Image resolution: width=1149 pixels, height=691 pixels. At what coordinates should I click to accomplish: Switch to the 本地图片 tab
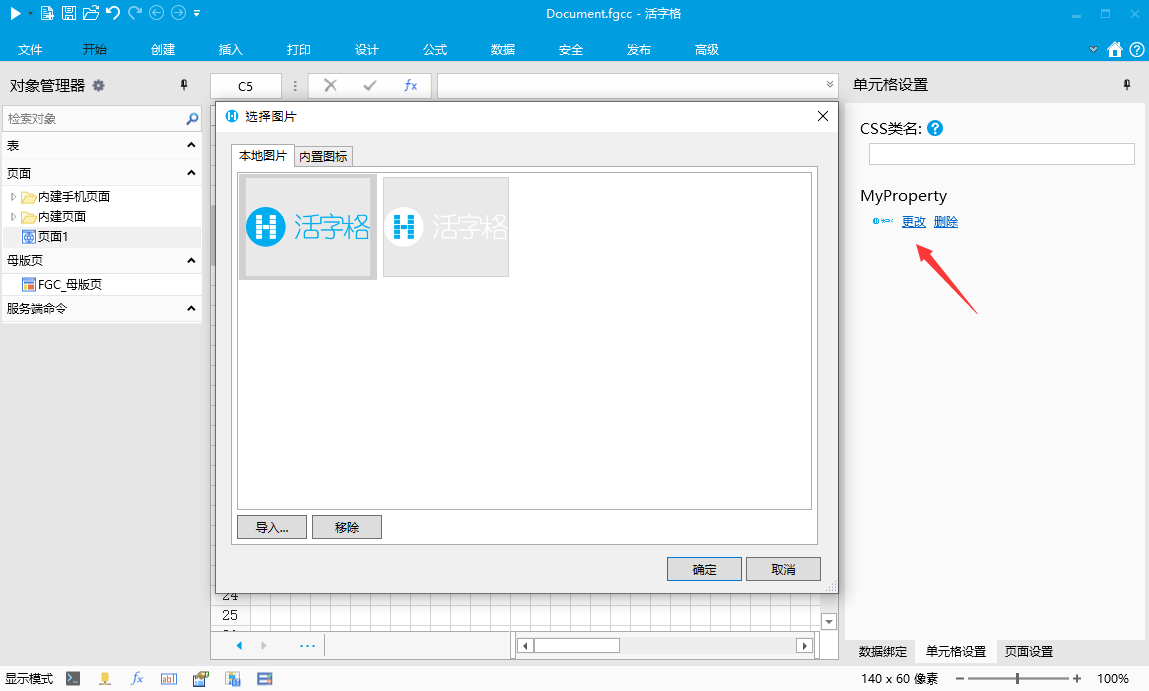pyautogui.click(x=263, y=155)
